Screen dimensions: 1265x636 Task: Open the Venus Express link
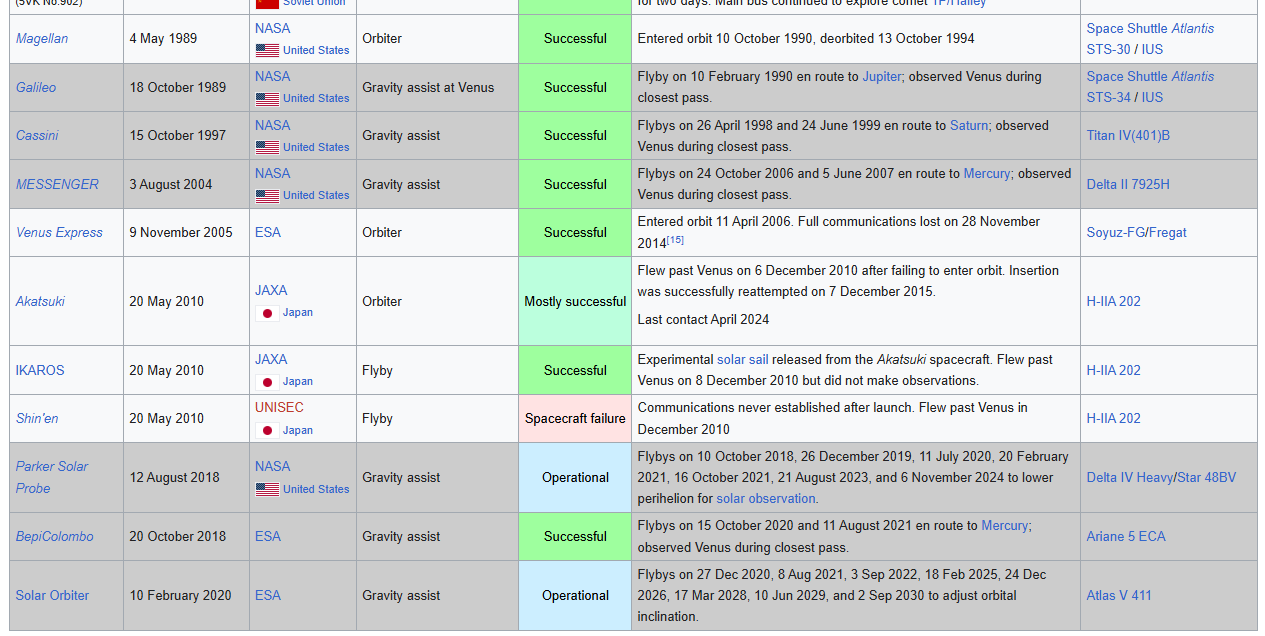click(x=59, y=232)
